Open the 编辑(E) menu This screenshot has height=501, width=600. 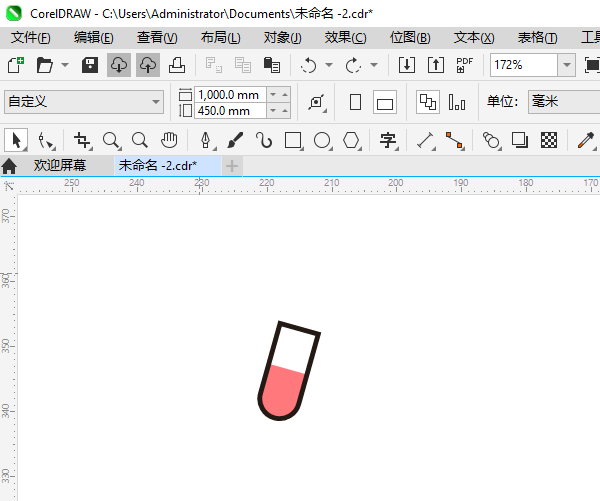pyautogui.click(x=94, y=38)
